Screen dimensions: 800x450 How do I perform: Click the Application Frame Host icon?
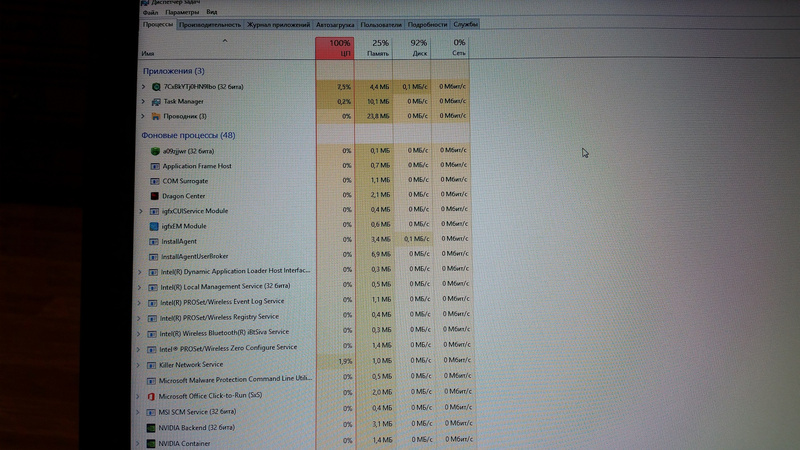coord(155,166)
